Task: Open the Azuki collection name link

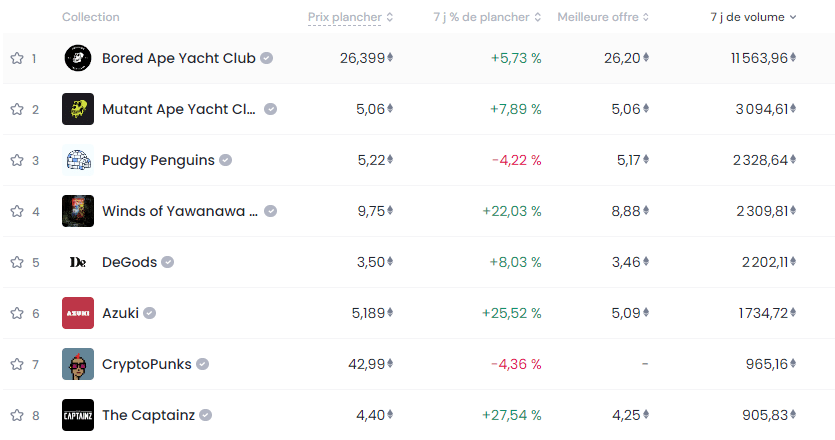Action: [120, 313]
